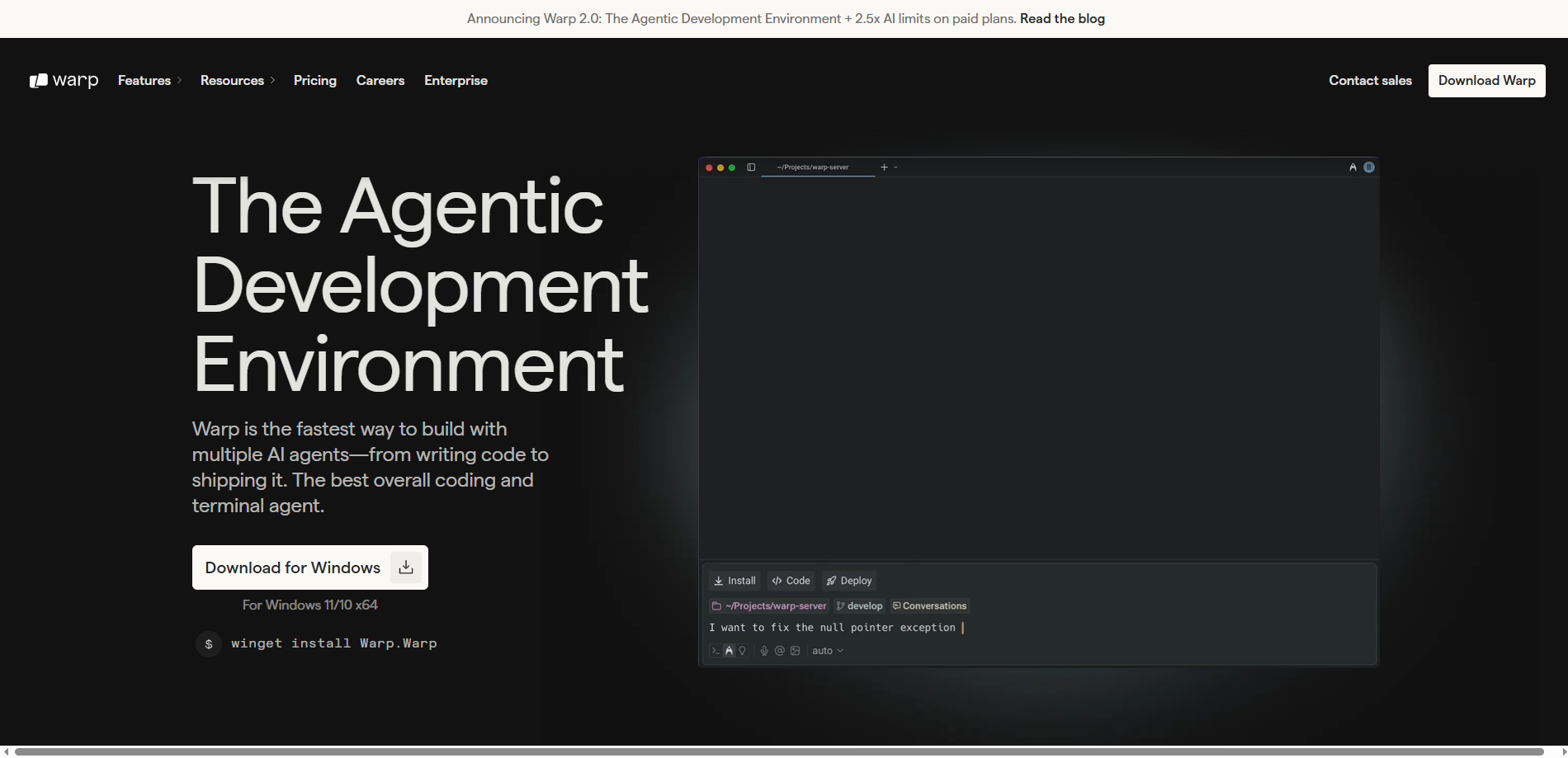
Task: Open the Pricing page
Action: click(314, 80)
